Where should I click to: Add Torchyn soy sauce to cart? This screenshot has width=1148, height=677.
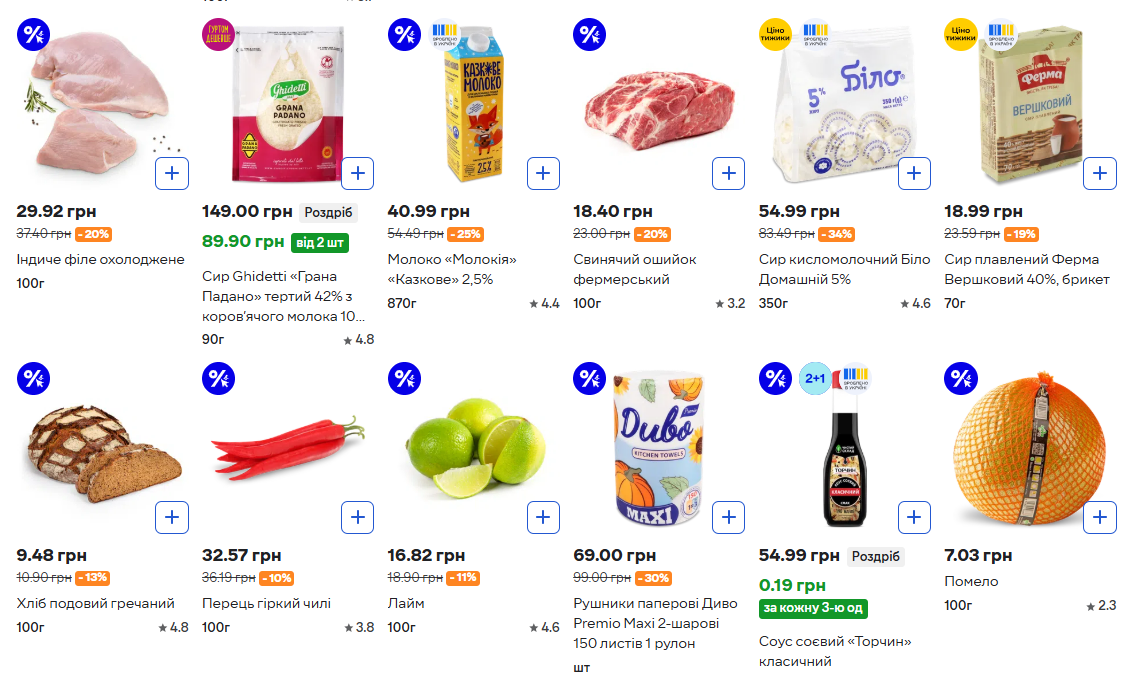pos(914,517)
